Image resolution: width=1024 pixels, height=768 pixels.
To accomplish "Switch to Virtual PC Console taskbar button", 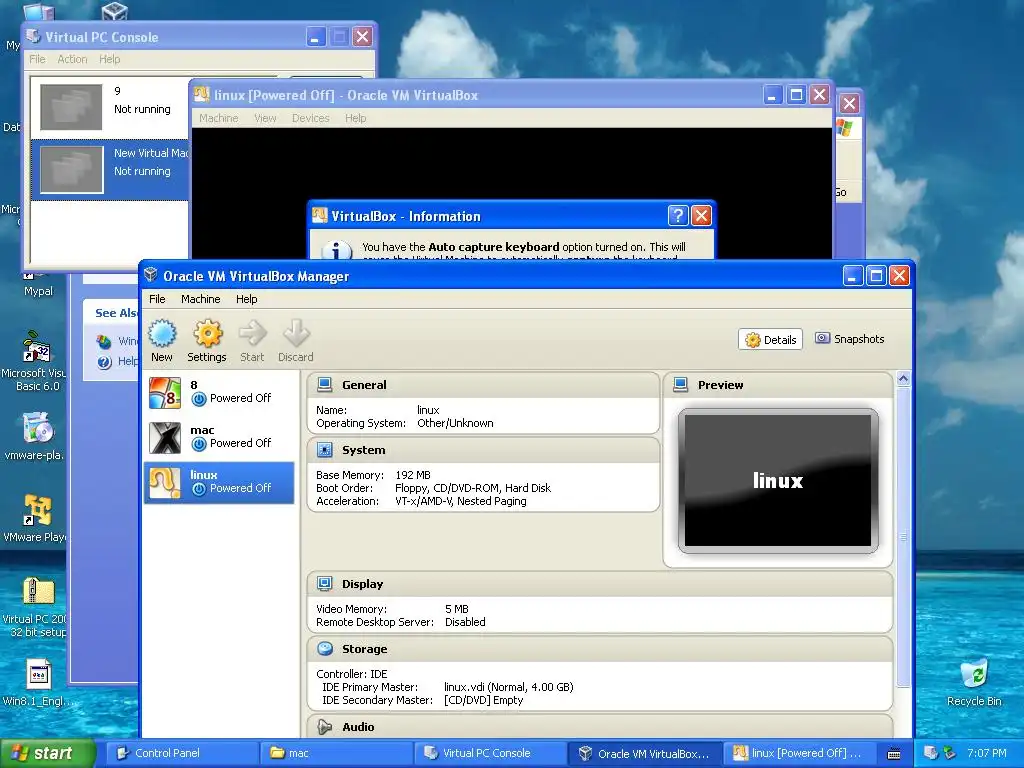I will [490, 753].
